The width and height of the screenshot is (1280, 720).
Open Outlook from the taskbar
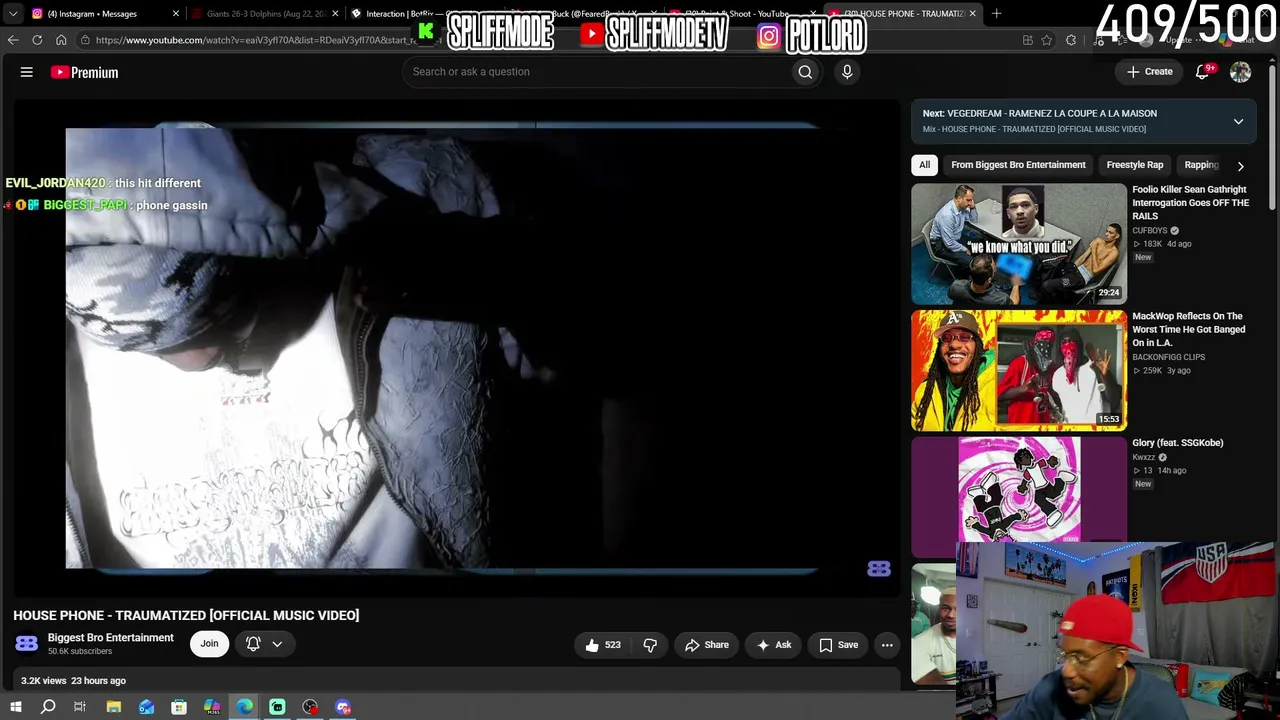[146, 707]
